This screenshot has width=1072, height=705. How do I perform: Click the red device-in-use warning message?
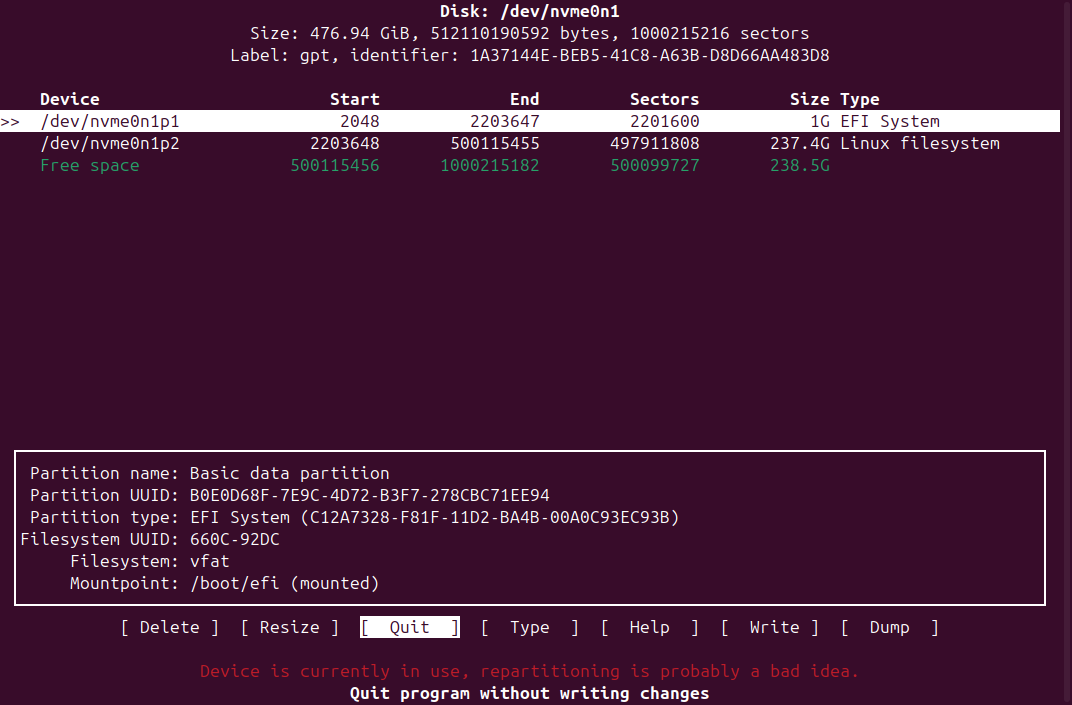pyautogui.click(x=529, y=672)
